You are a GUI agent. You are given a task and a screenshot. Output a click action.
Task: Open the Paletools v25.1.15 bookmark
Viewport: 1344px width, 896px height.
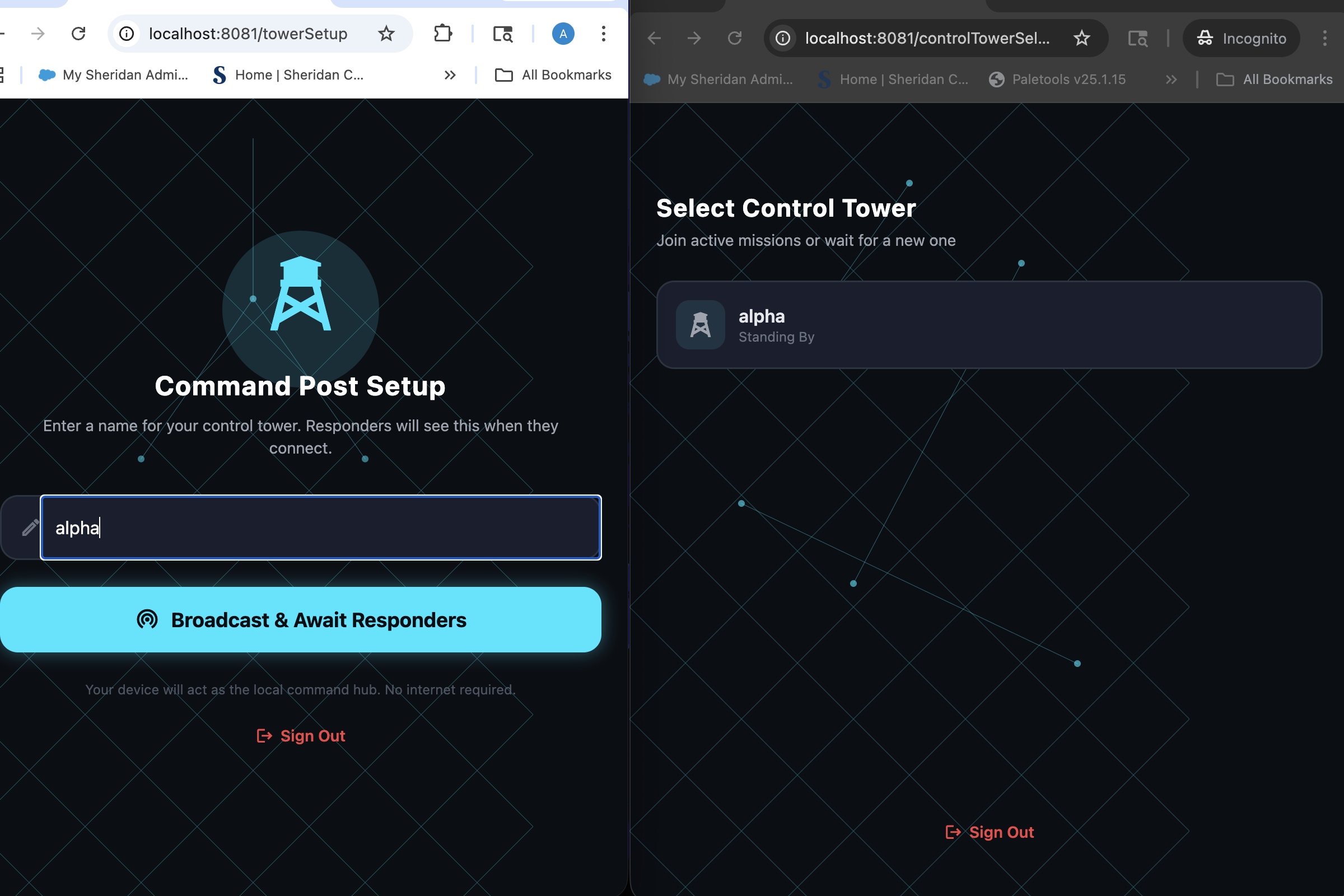(x=1057, y=80)
